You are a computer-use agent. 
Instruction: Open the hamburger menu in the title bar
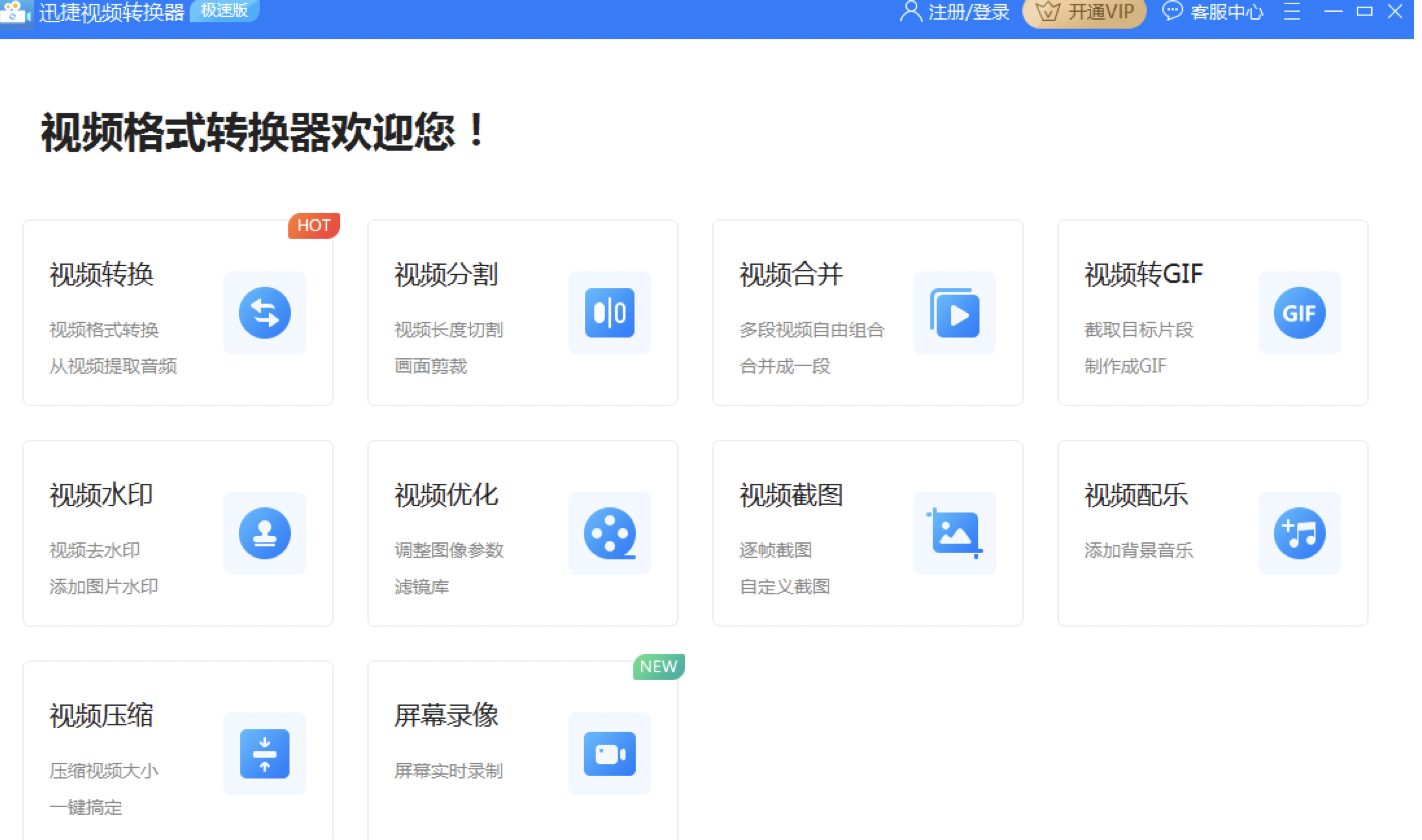[1291, 13]
